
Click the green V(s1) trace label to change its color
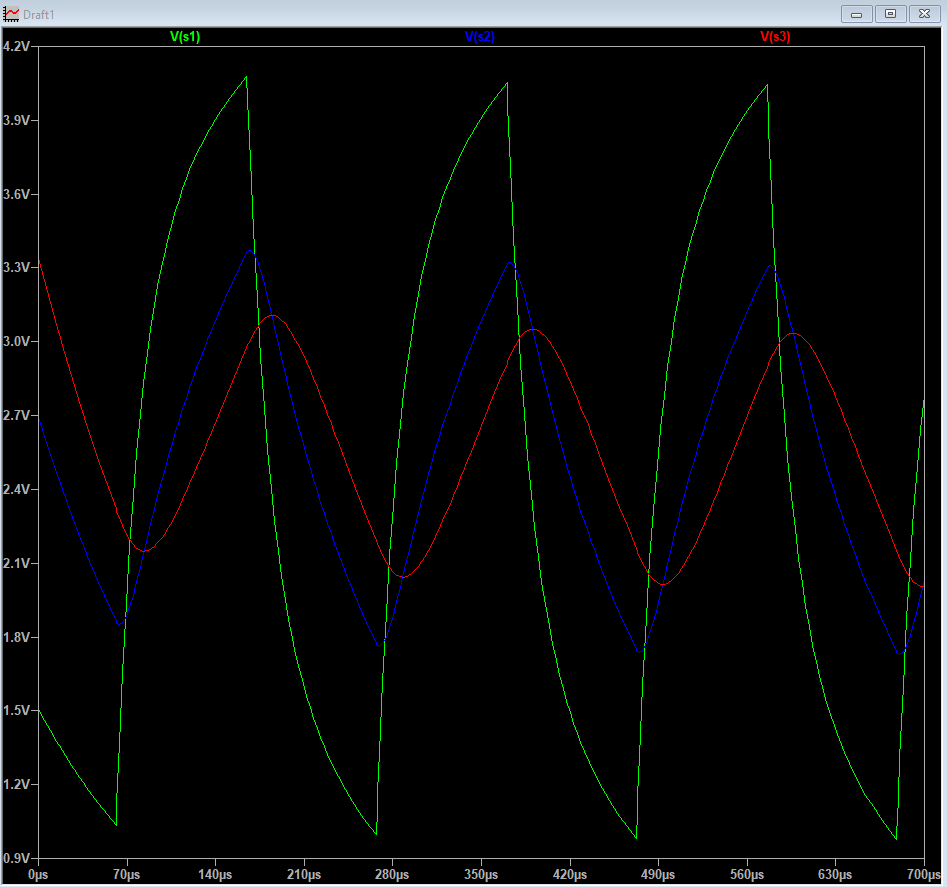click(183, 38)
